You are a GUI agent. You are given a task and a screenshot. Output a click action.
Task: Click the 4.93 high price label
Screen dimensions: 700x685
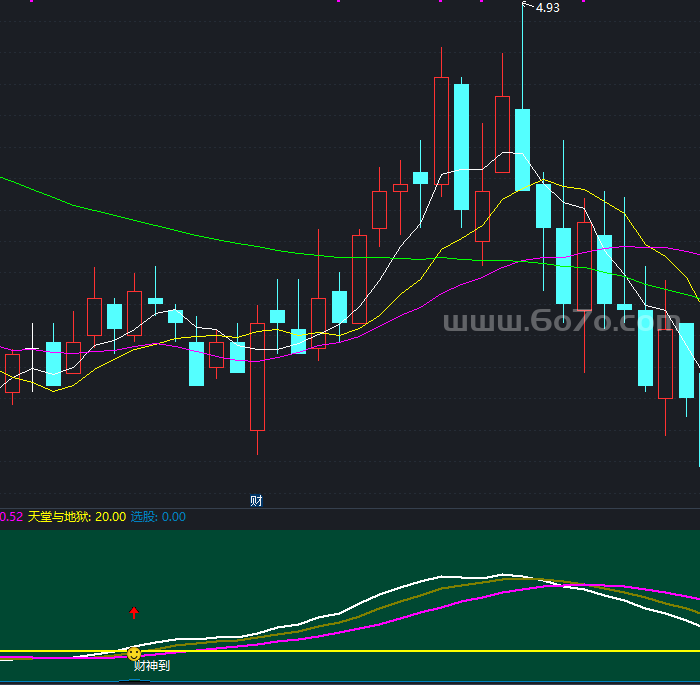[x=548, y=8]
